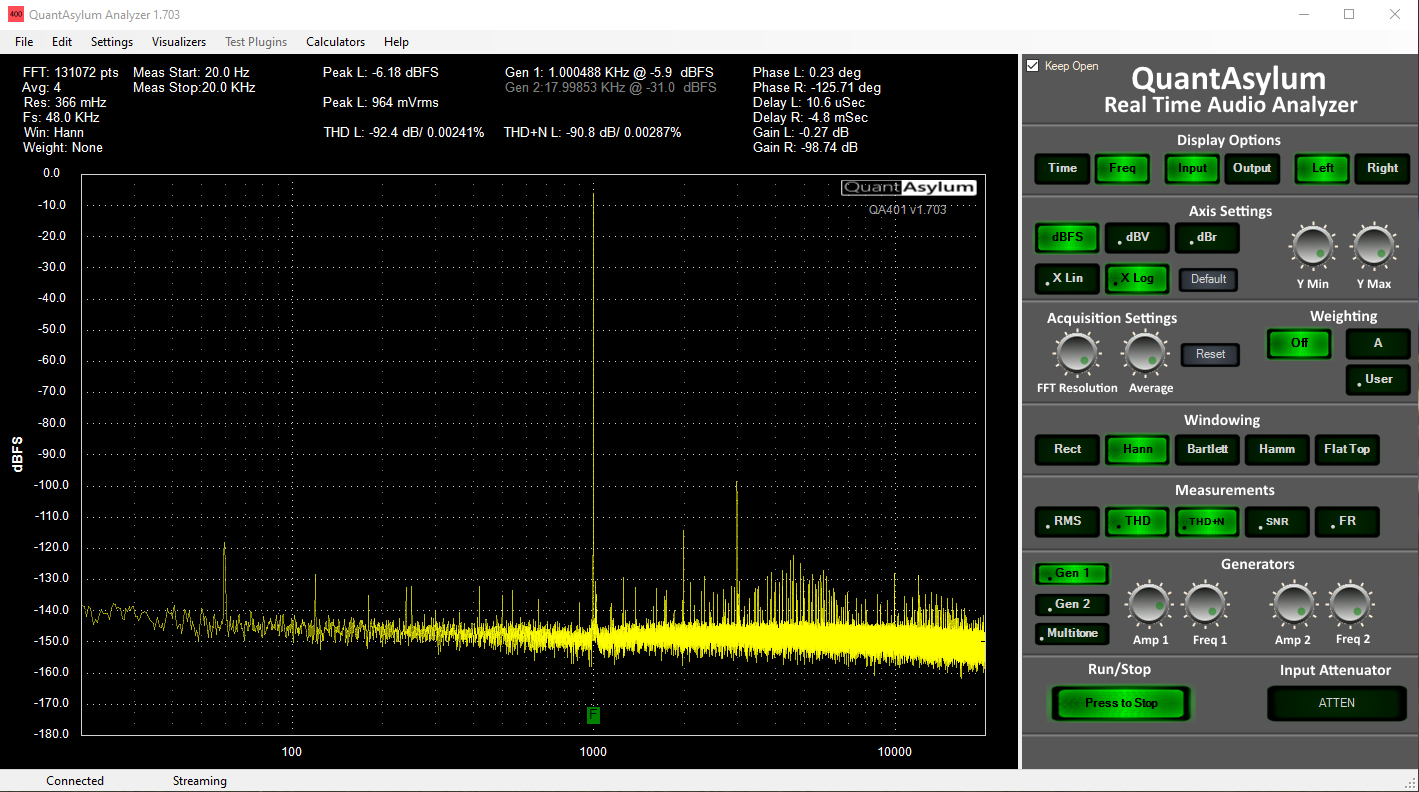Viewport: 1419px width, 792px height.
Task: Select the dBFS axis unit
Action: click(x=1067, y=238)
